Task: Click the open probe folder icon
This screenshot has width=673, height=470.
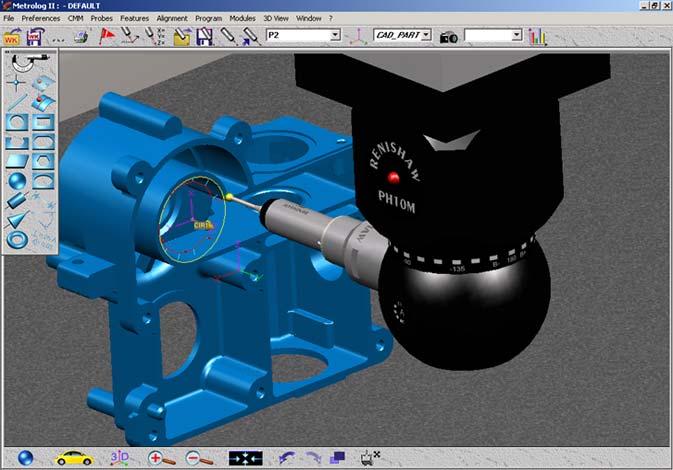Action: pyautogui.click(x=182, y=36)
